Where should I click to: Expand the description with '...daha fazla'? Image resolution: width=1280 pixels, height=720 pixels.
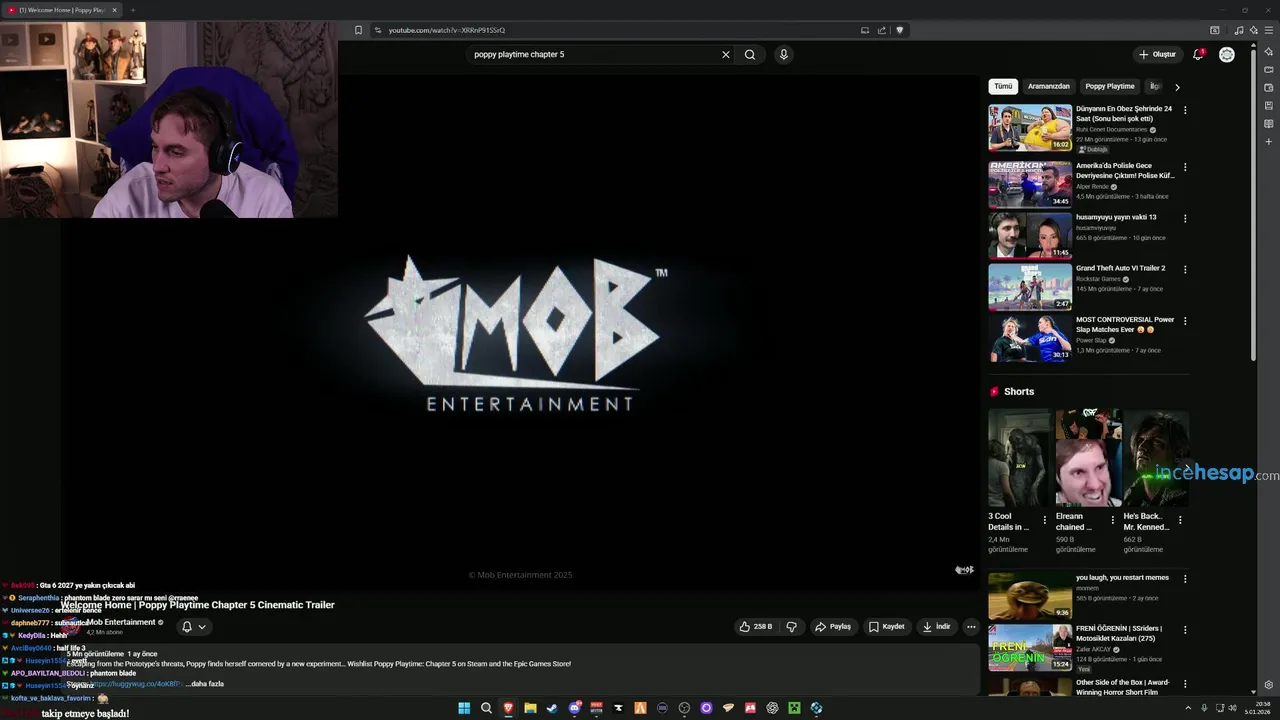[x=204, y=684]
